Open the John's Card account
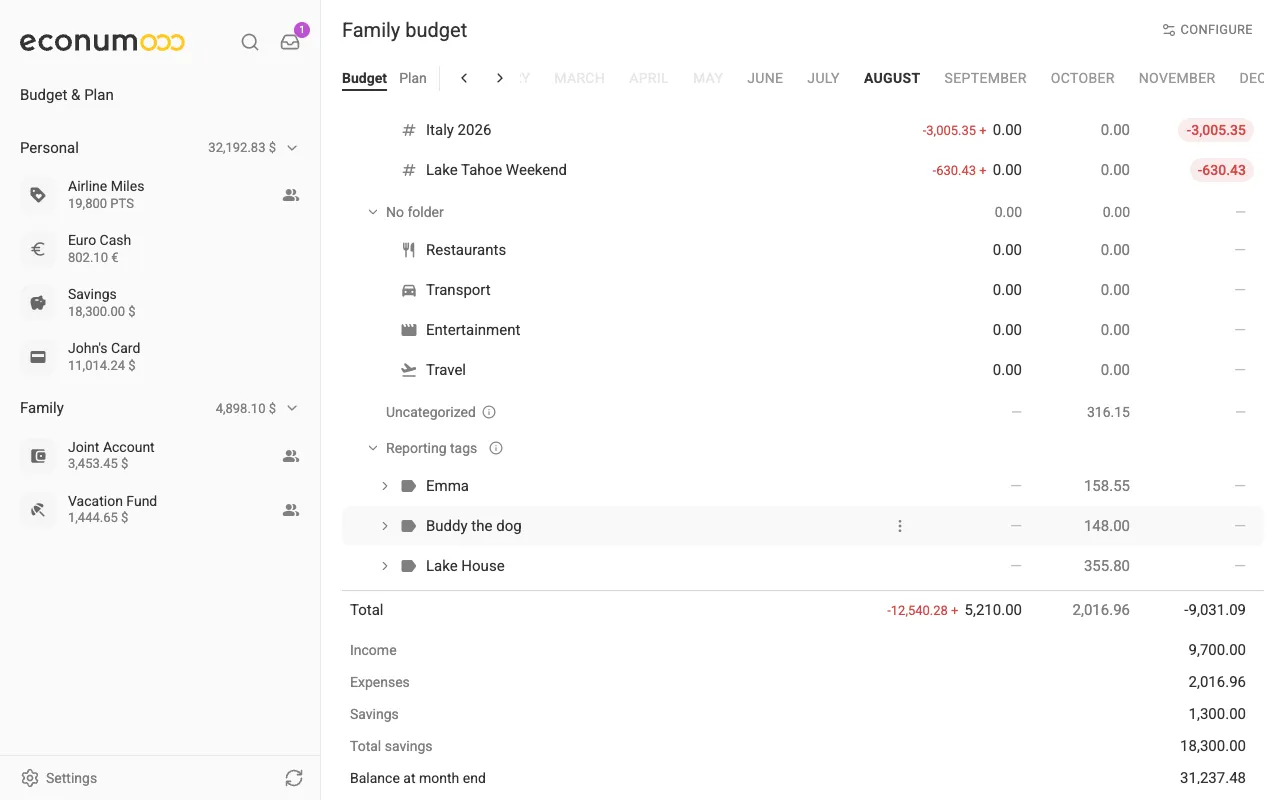 pyautogui.click(x=160, y=357)
